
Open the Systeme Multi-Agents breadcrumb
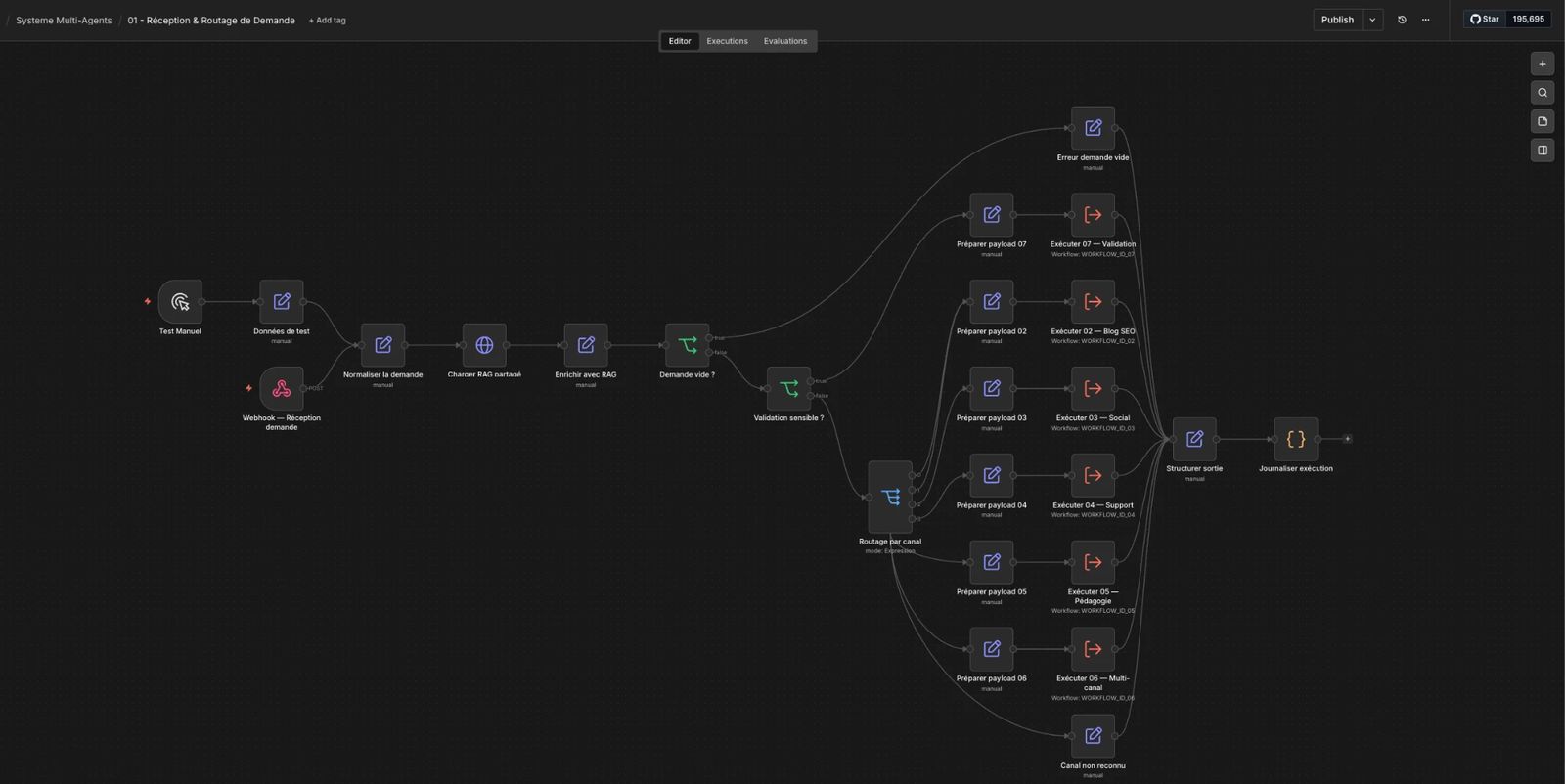point(64,21)
